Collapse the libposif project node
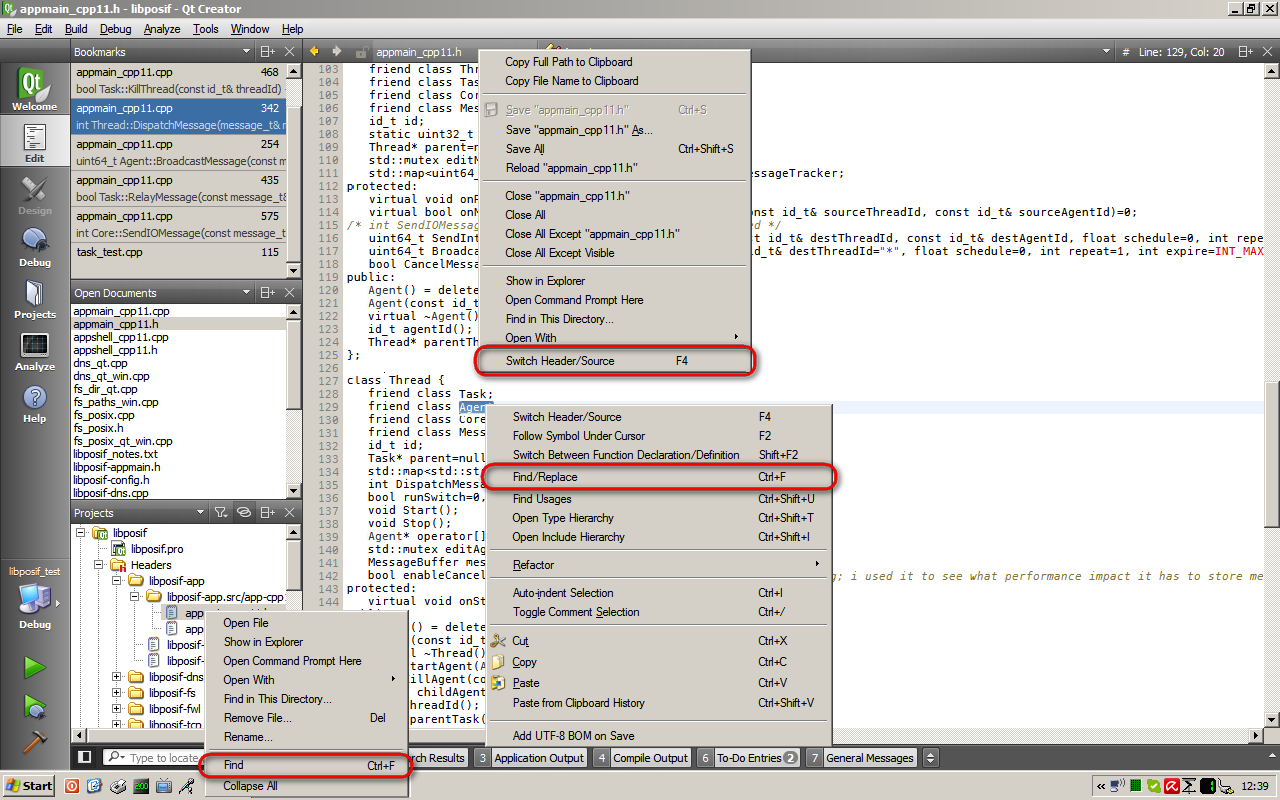The image size is (1280, 800). [x=81, y=533]
